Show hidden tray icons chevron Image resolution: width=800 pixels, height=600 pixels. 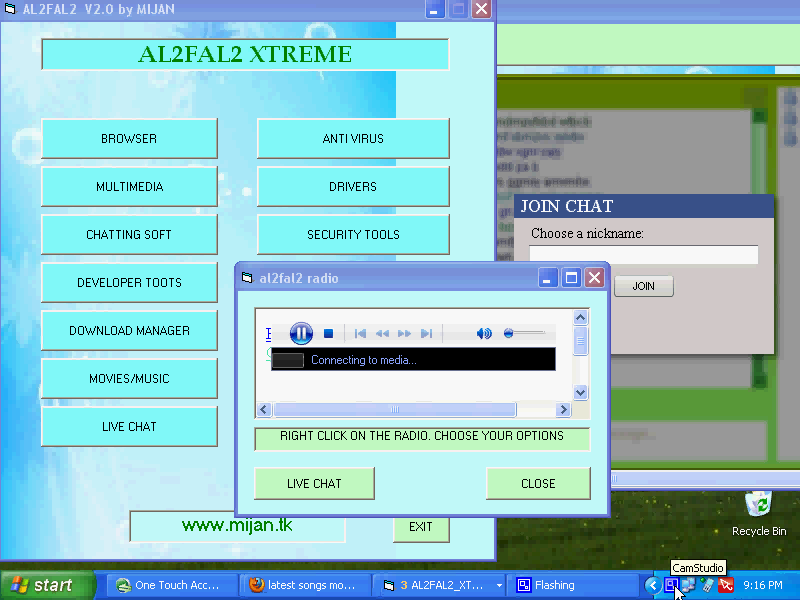(653, 585)
